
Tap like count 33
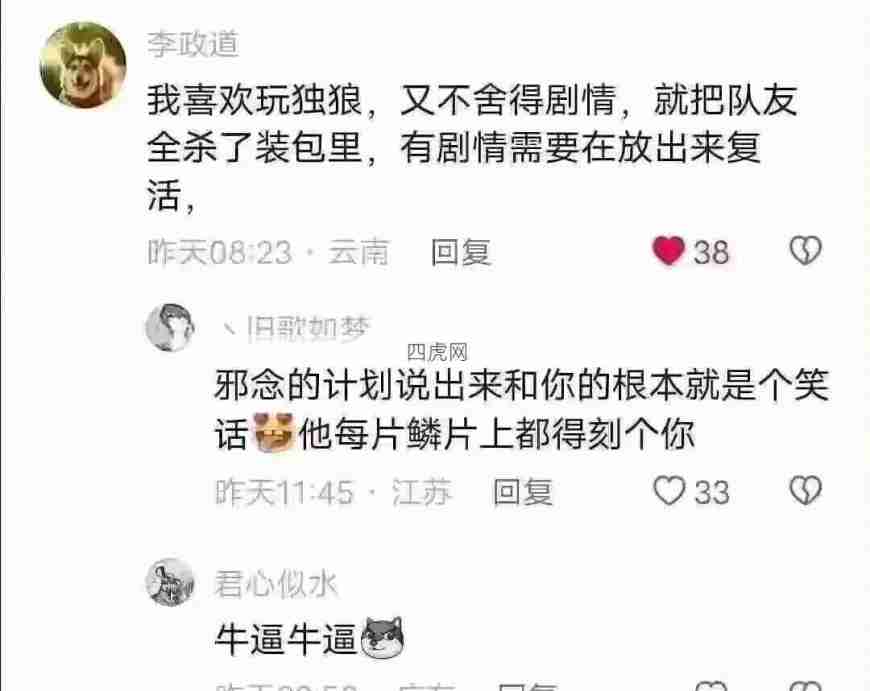711,492
